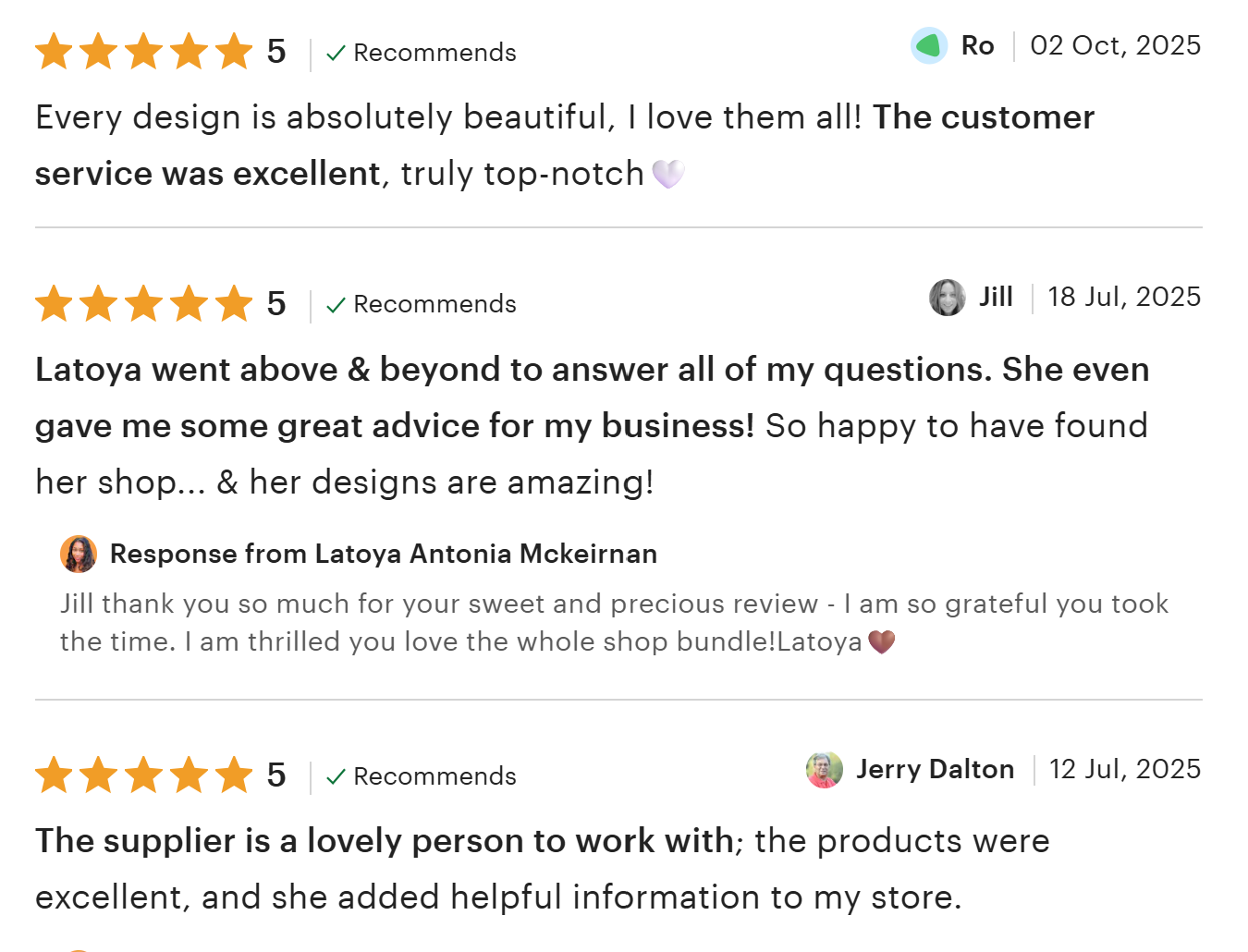Click the 12 Jul, 2025 review date
1248x952 pixels.
tap(1124, 769)
